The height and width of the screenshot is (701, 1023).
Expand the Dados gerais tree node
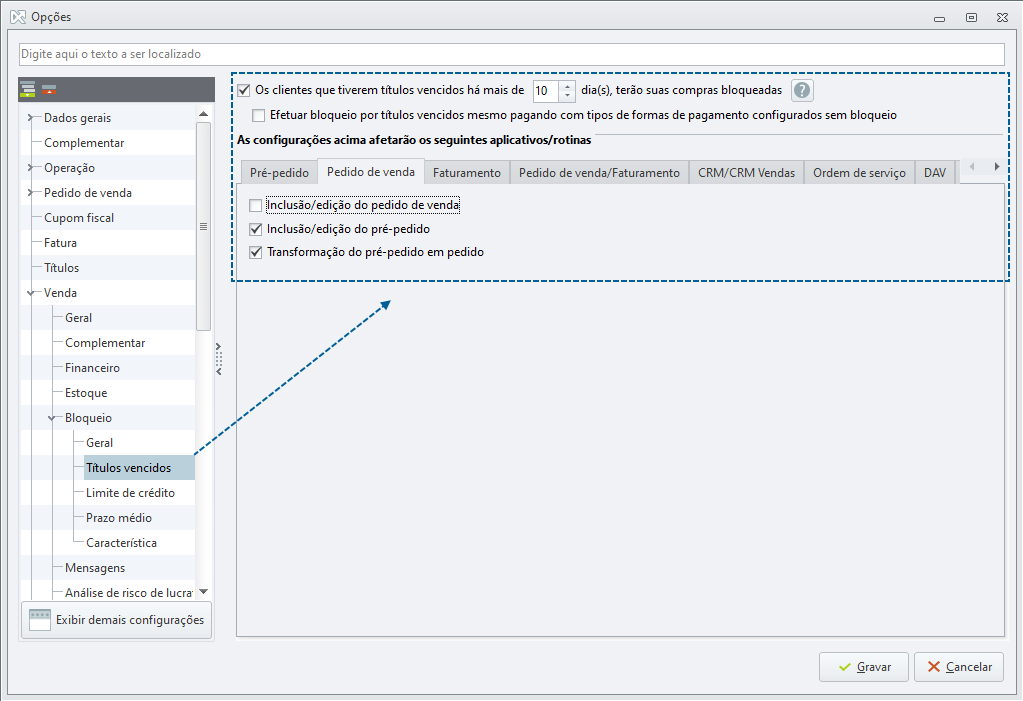coord(30,118)
